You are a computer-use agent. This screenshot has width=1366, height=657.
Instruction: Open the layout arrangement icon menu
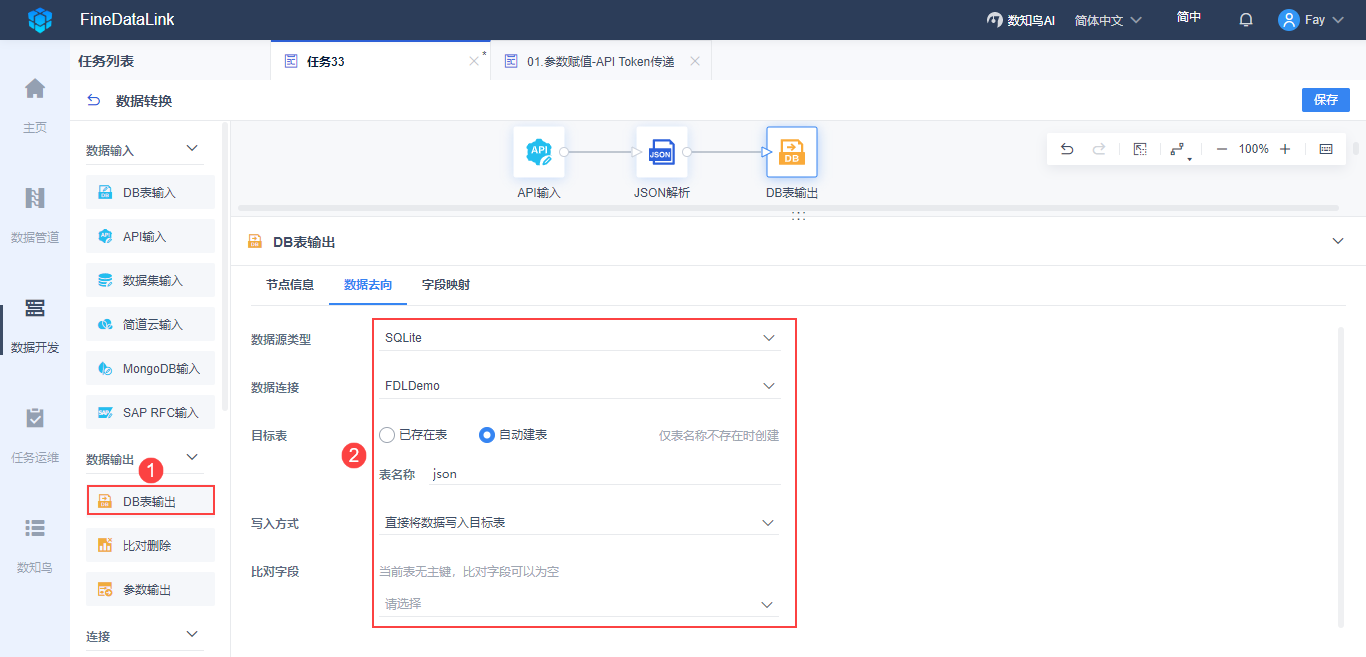(x=1180, y=150)
